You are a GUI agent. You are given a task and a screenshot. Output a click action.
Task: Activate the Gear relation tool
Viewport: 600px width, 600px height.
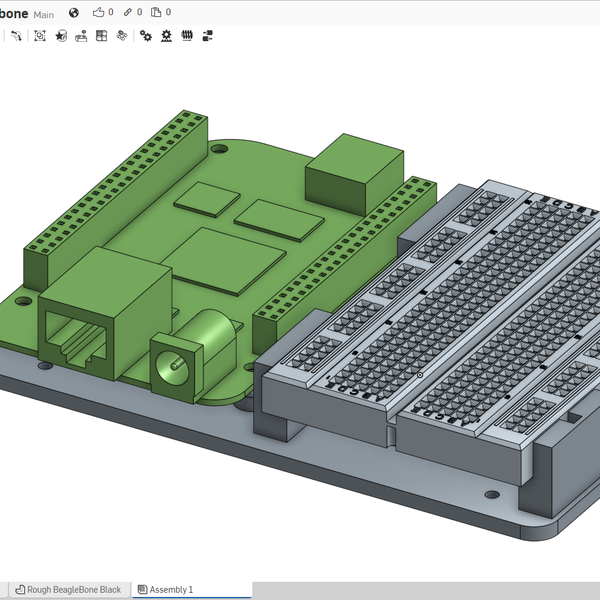[146, 36]
